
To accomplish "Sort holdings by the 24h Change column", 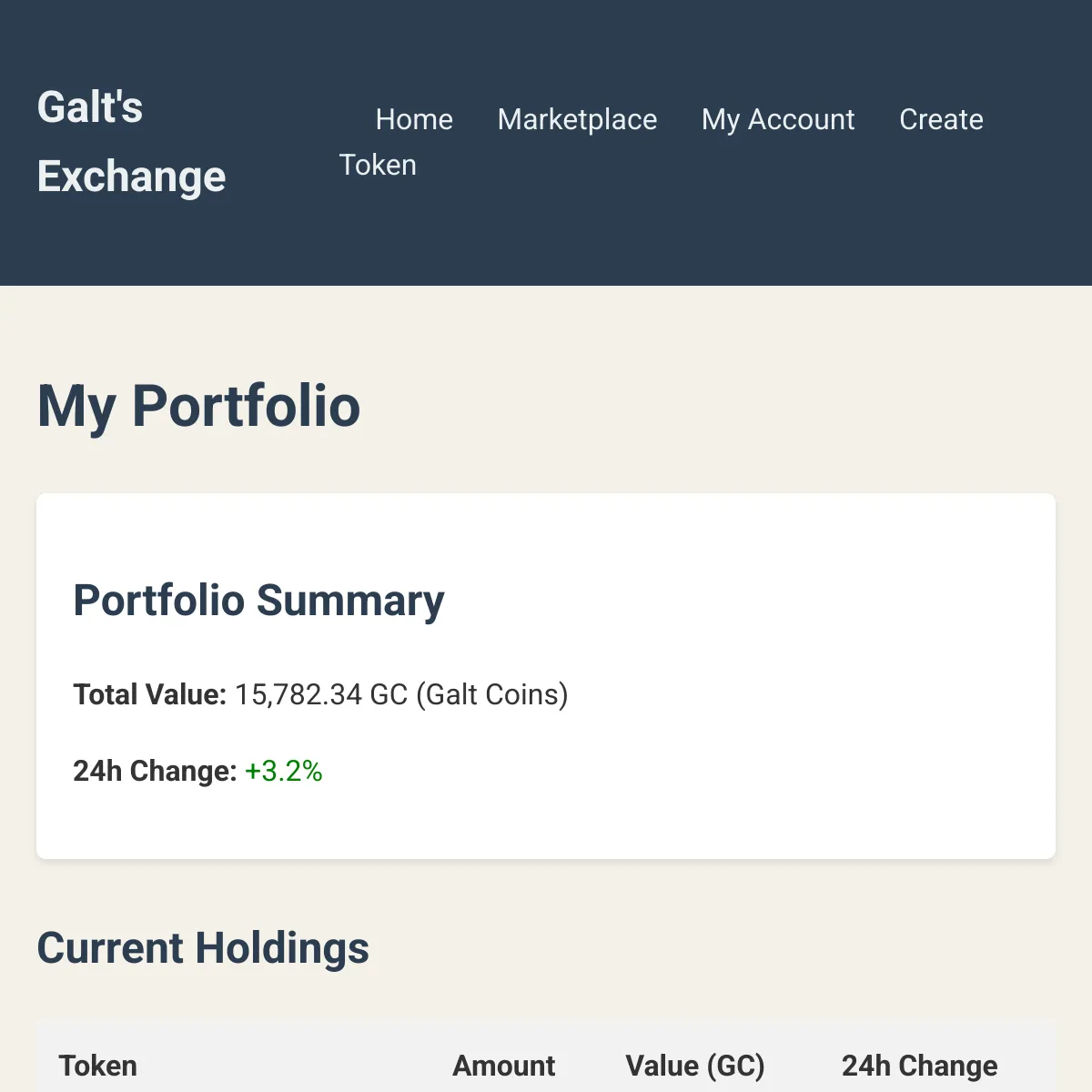I will point(919,1066).
